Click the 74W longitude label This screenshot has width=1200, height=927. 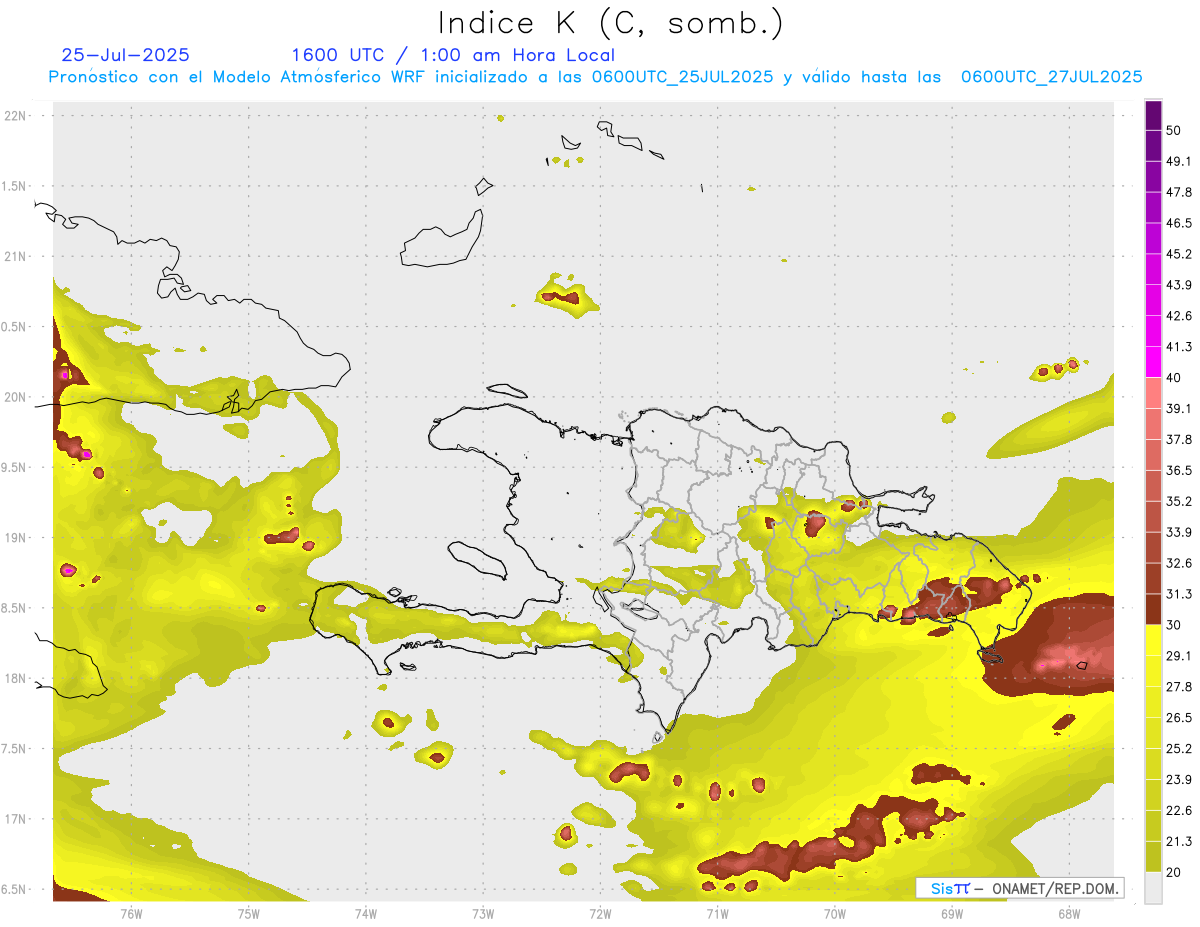coord(366,914)
